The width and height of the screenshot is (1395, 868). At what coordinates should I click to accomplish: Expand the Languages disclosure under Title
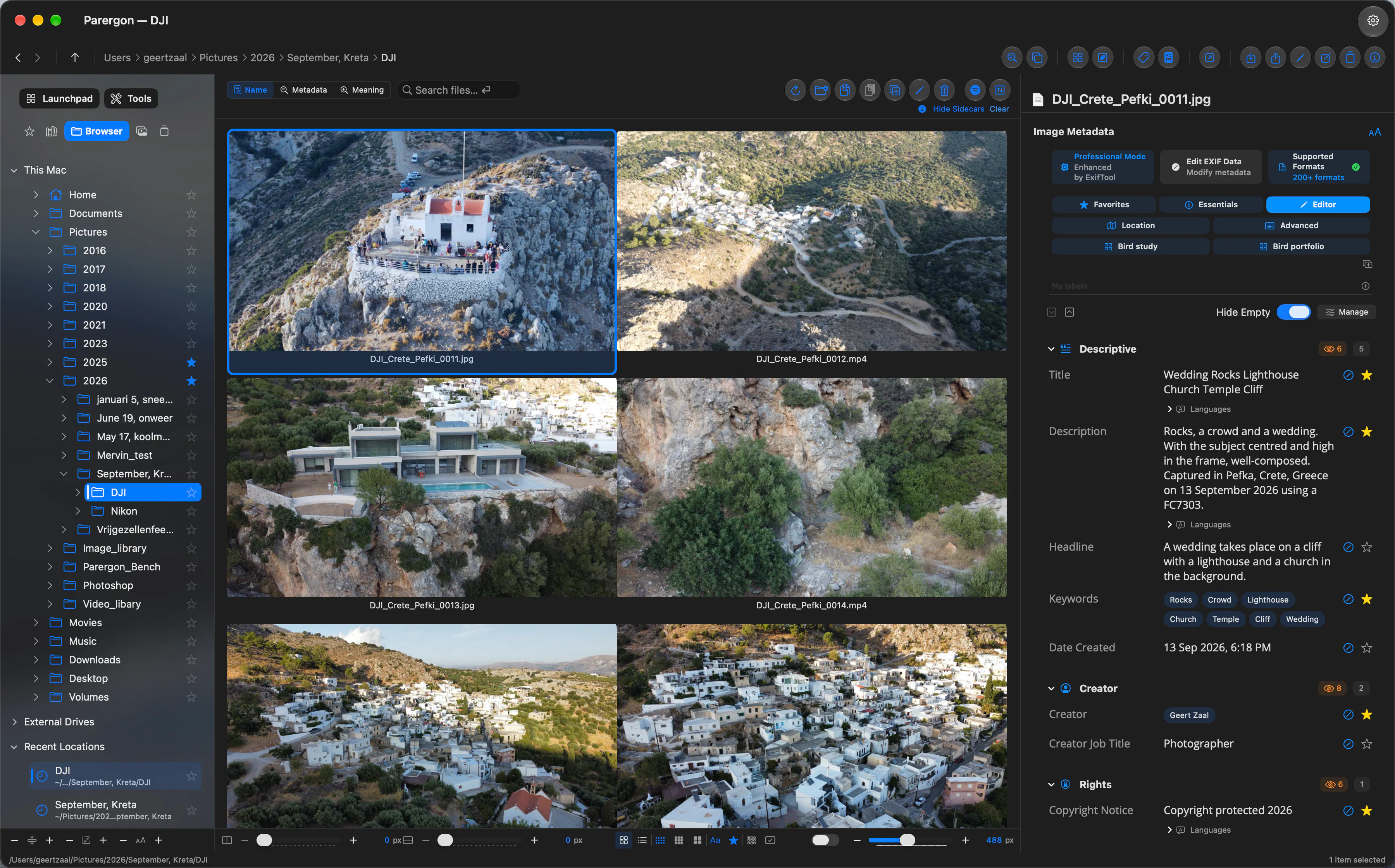tap(1169, 409)
